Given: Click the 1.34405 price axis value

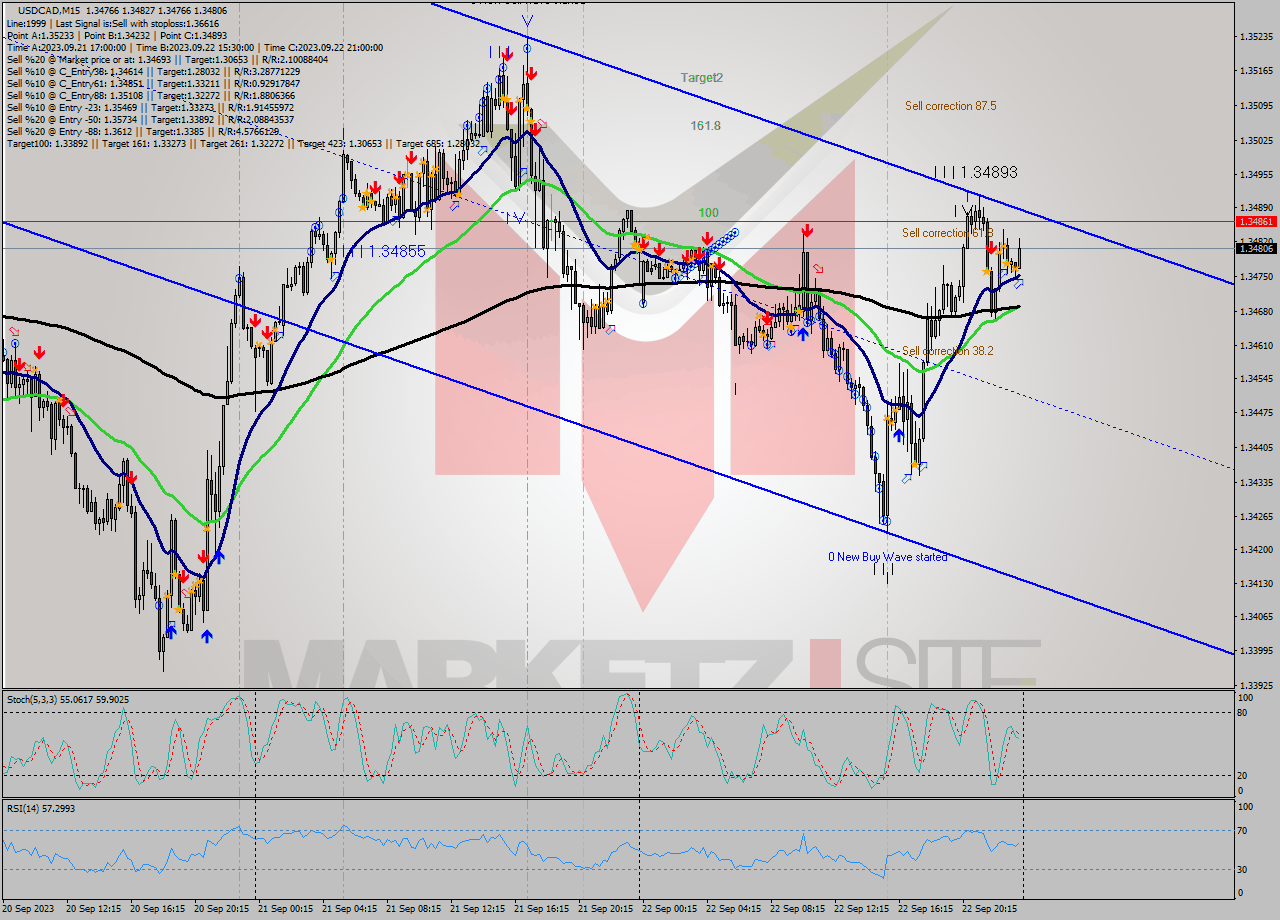Looking at the screenshot, I should pos(1256,448).
